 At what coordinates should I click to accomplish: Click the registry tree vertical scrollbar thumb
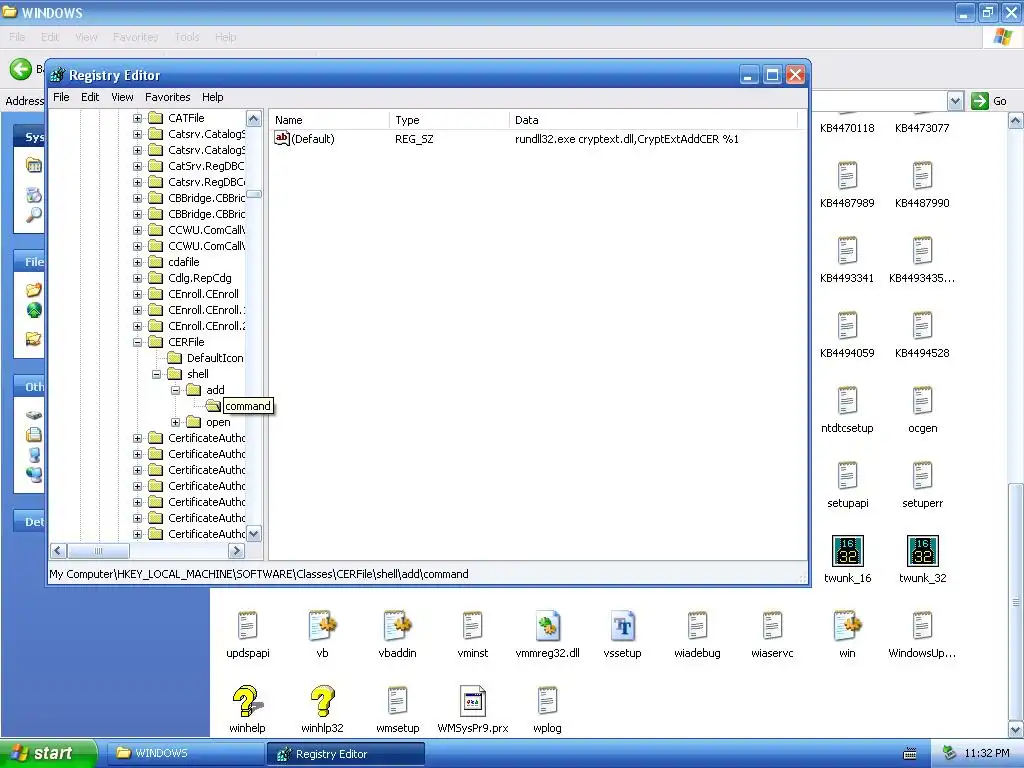pyautogui.click(x=254, y=194)
